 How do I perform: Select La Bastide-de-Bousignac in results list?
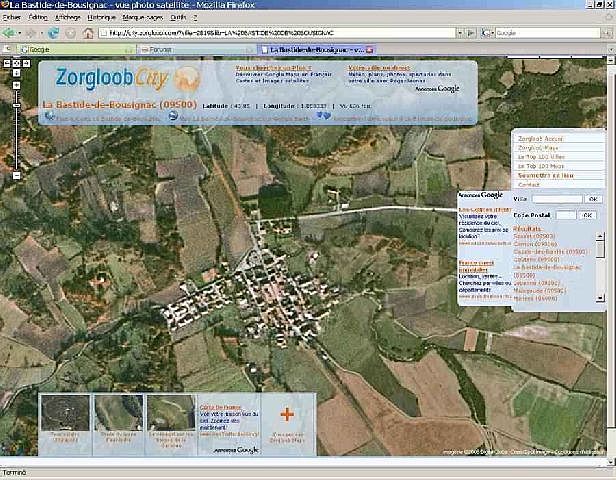coord(547,271)
